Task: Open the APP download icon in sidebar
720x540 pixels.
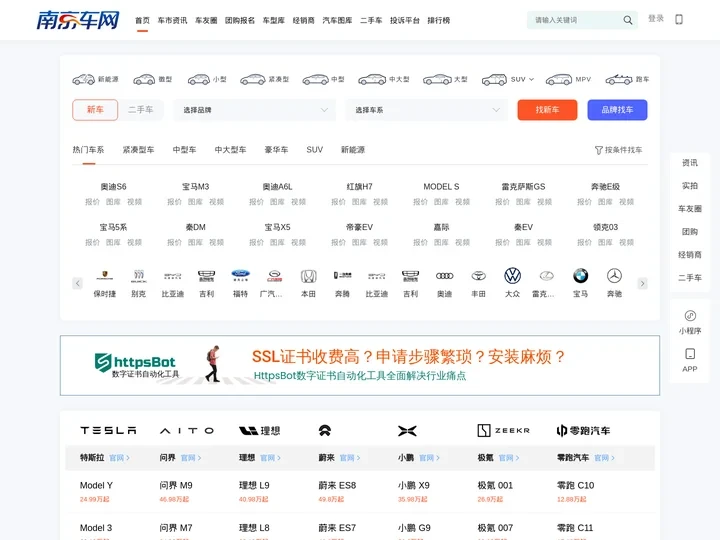Action: coord(690,354)
